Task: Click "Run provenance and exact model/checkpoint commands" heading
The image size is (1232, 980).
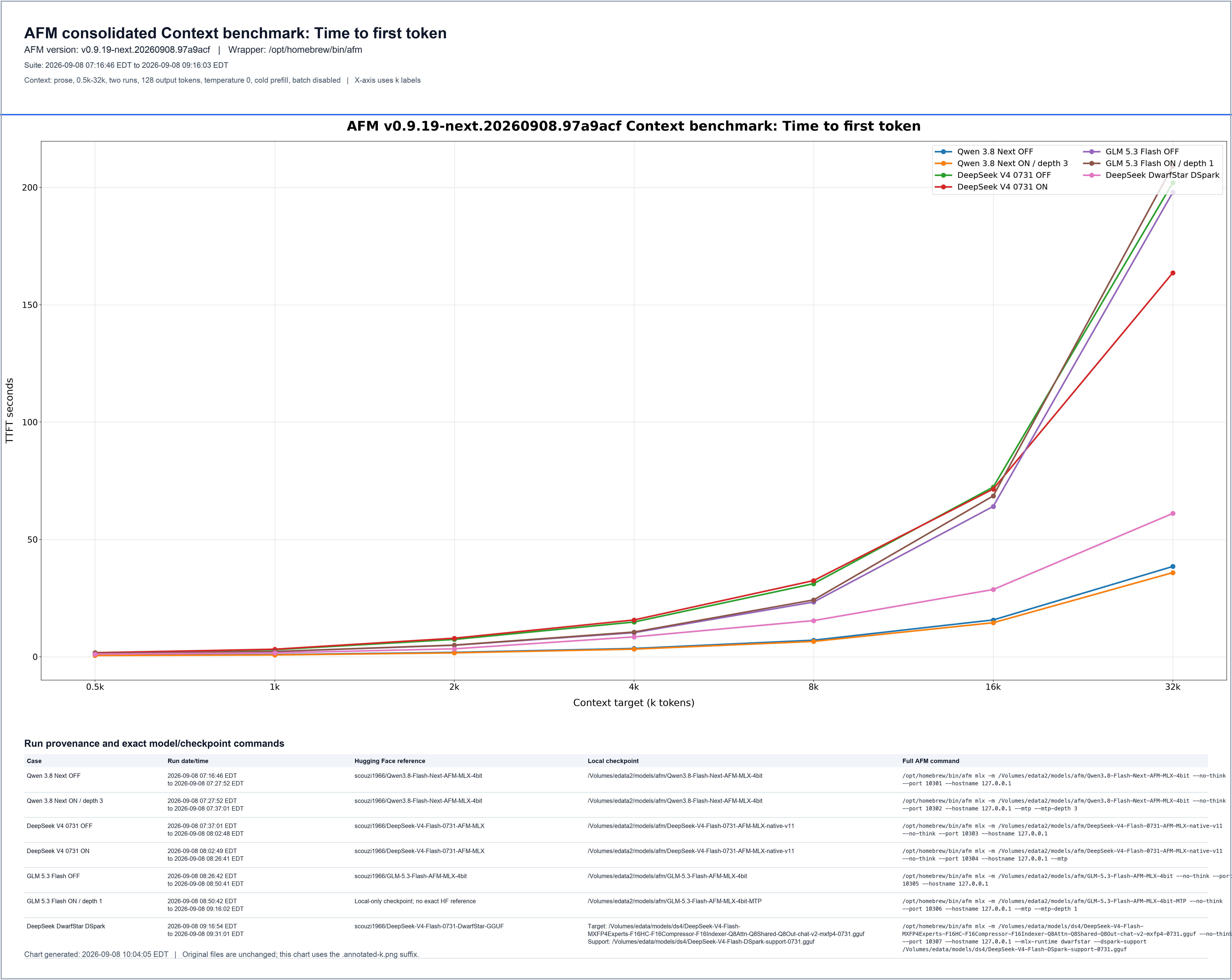Action: point(154,743)
